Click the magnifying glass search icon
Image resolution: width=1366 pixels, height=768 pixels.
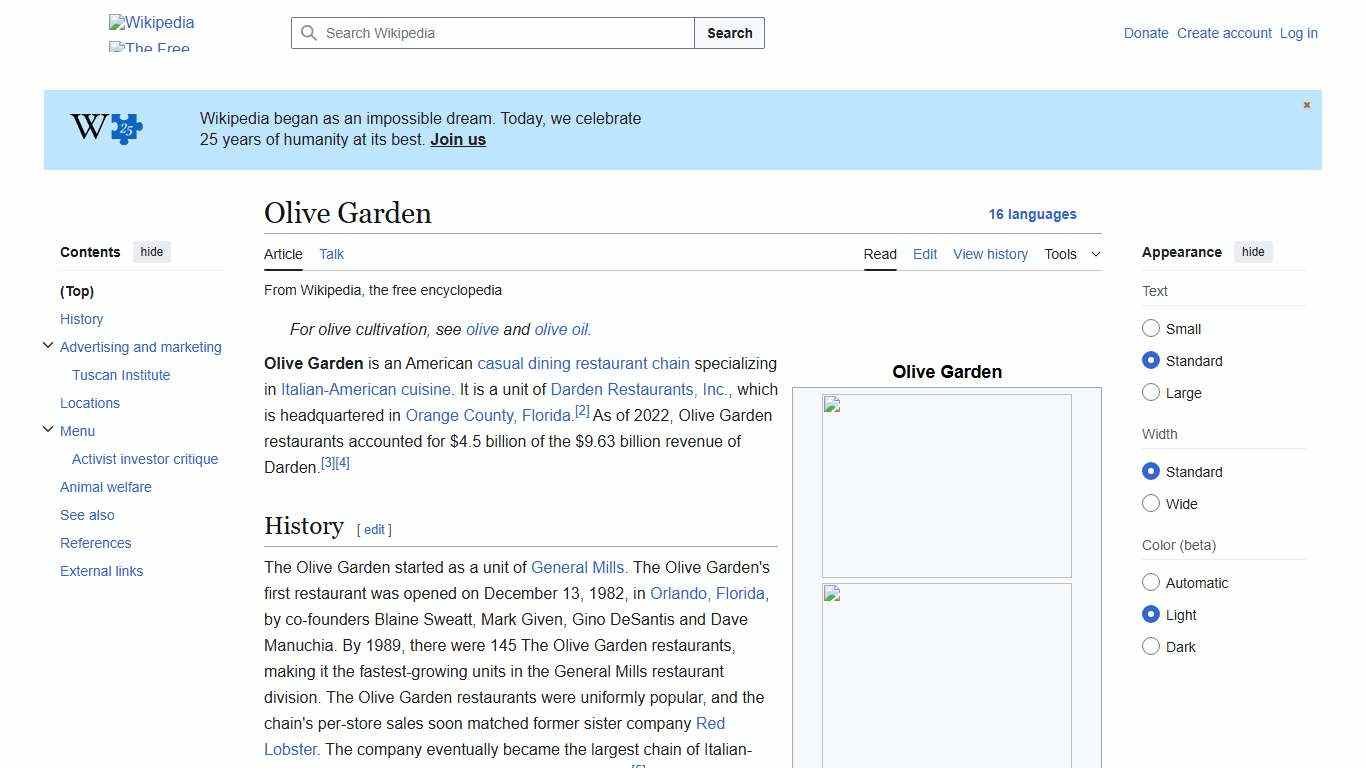coord(309,33)
